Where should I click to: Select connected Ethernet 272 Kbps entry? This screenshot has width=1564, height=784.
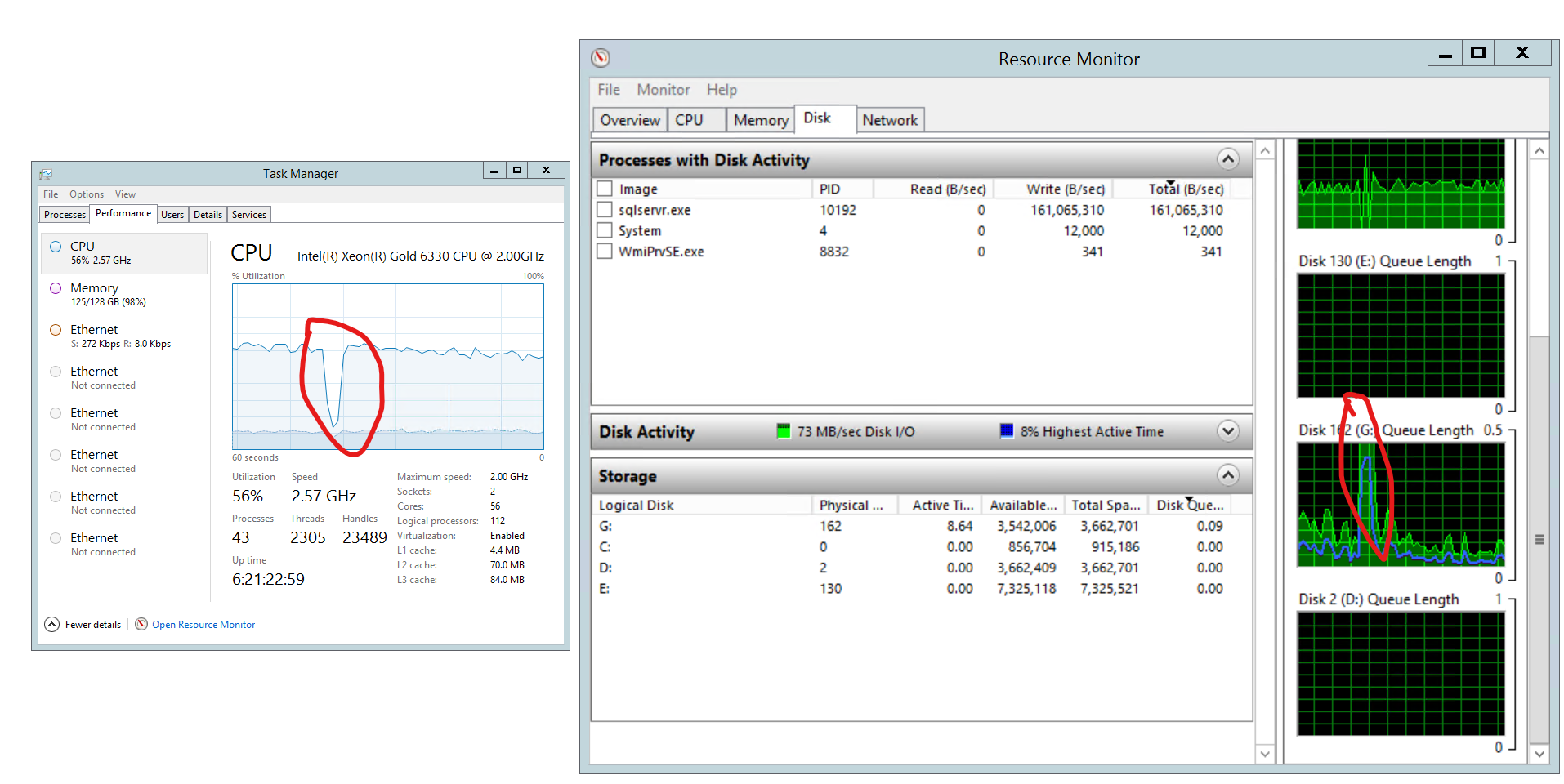click(124, 336)
